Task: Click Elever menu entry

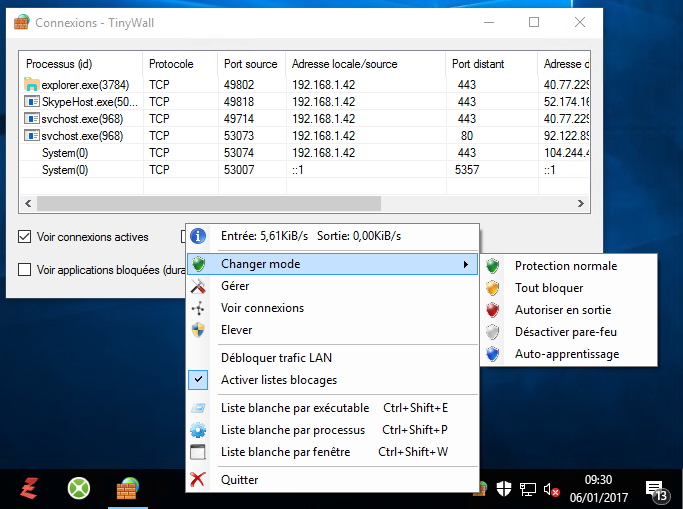Action: 333,330
